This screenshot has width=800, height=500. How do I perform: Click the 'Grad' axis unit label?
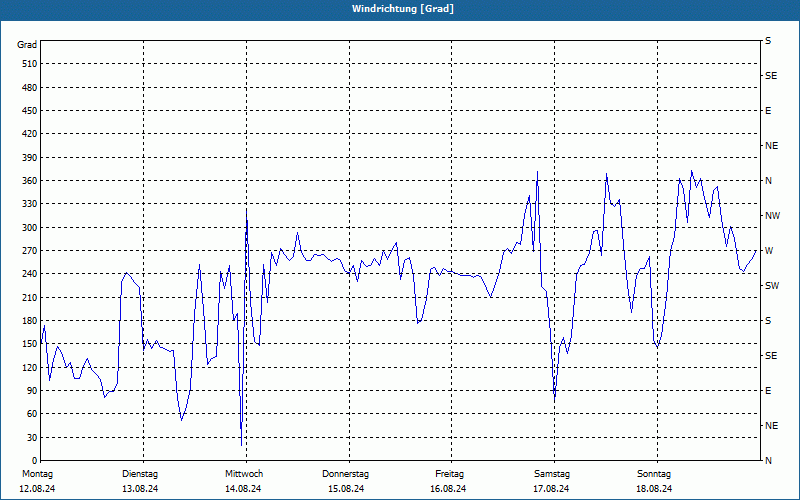pos(27,45)
